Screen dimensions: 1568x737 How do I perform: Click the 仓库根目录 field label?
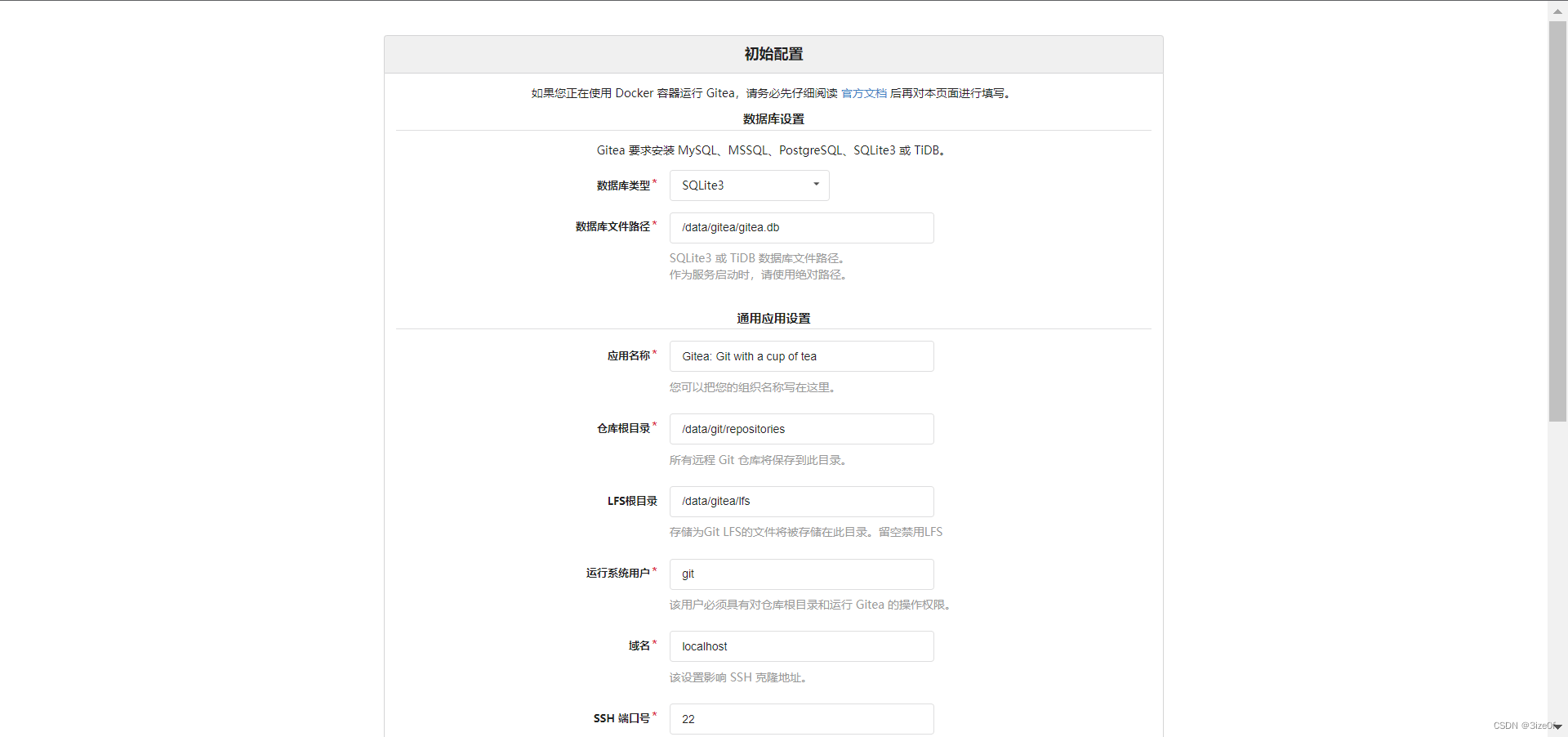tap(623, 428)
